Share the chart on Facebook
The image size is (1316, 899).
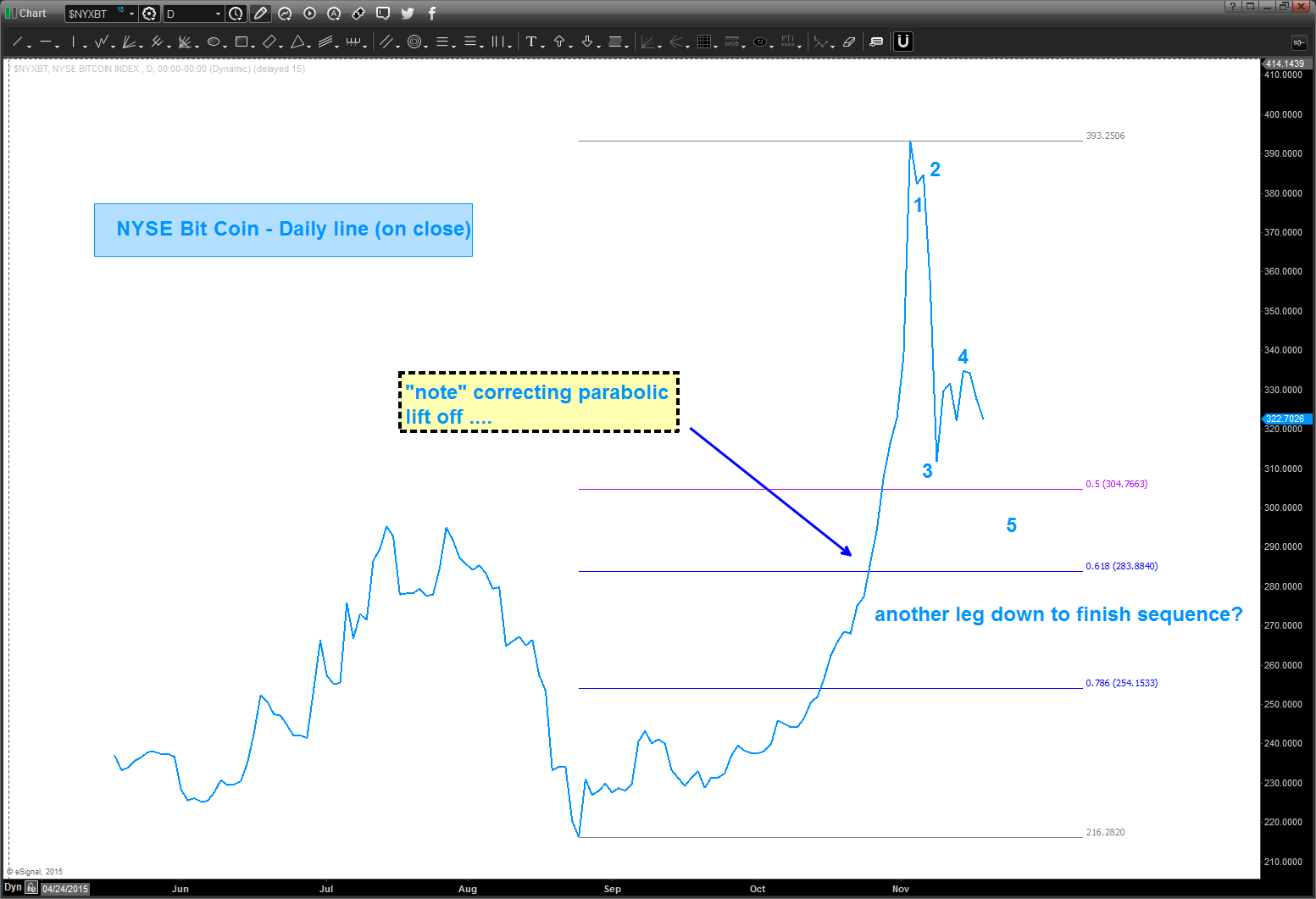point(431,13)
